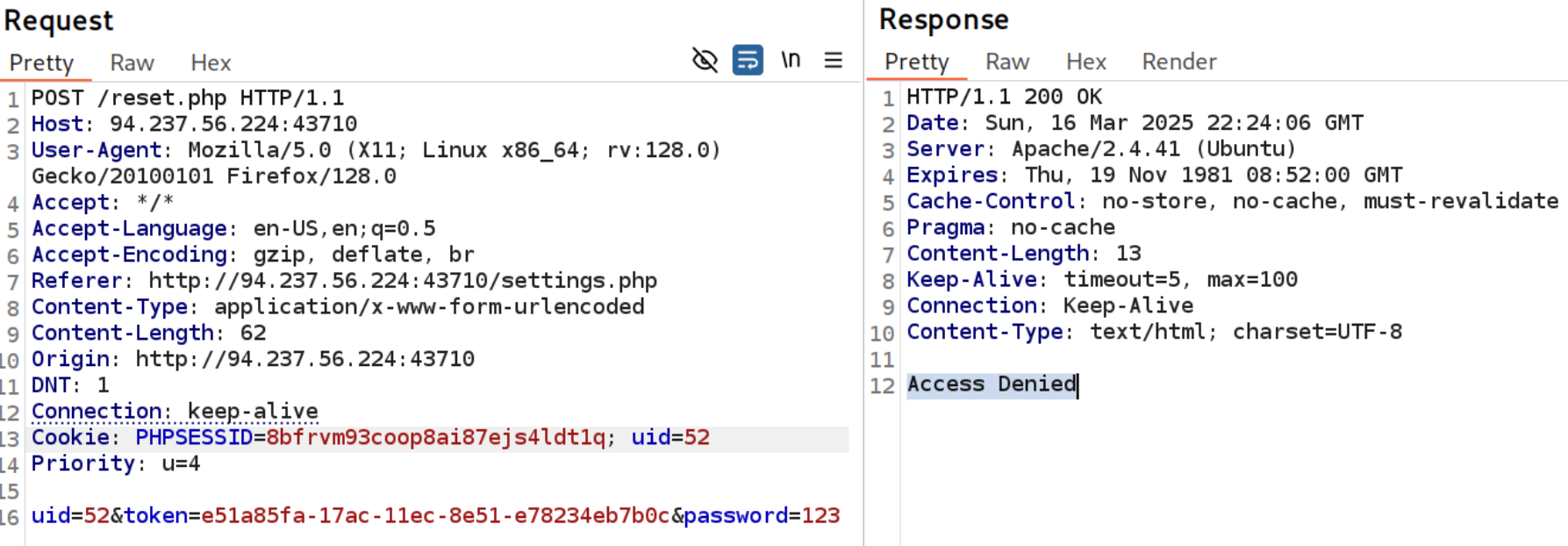The width and height of the screenshot is (1568, 546).
Task: Click the PHPSESSID cookie value
Action: (x=435, y=437)
